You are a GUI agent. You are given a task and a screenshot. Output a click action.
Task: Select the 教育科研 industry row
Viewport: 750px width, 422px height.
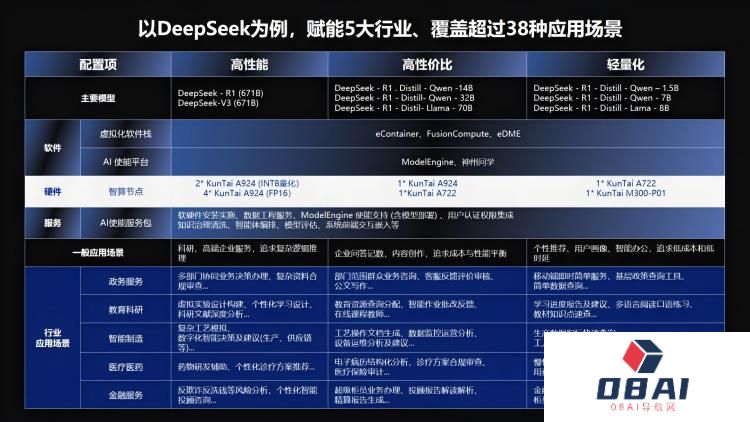[x=126, y=310]
